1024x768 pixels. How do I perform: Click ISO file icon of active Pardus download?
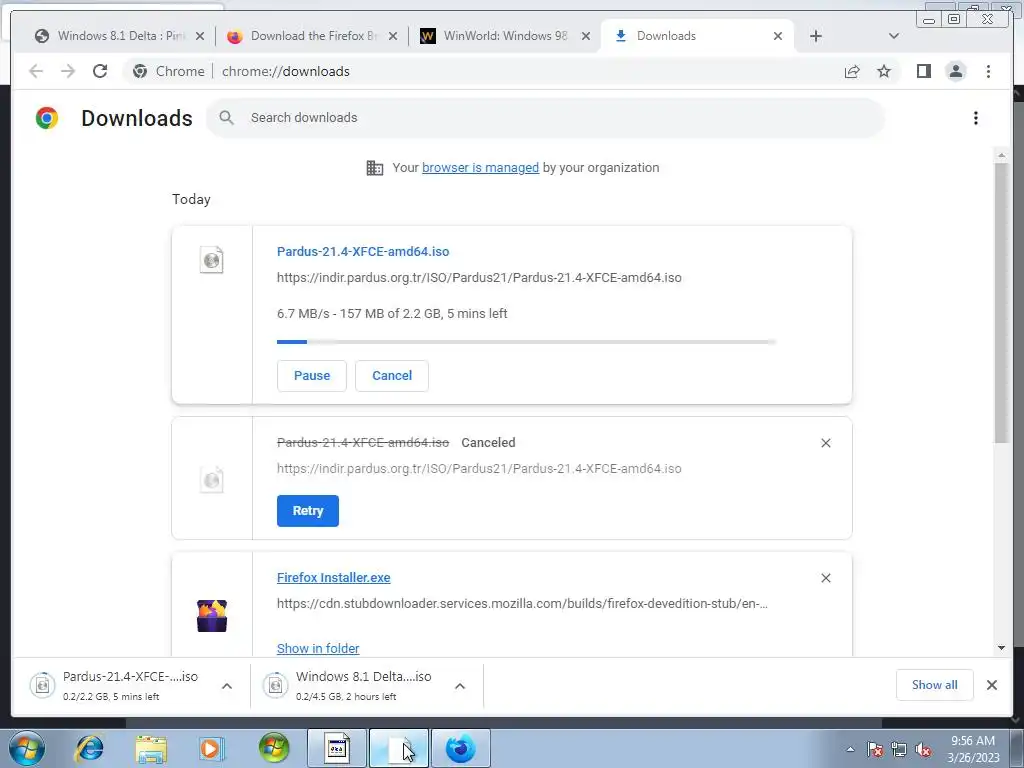click(x=212, y=260)
